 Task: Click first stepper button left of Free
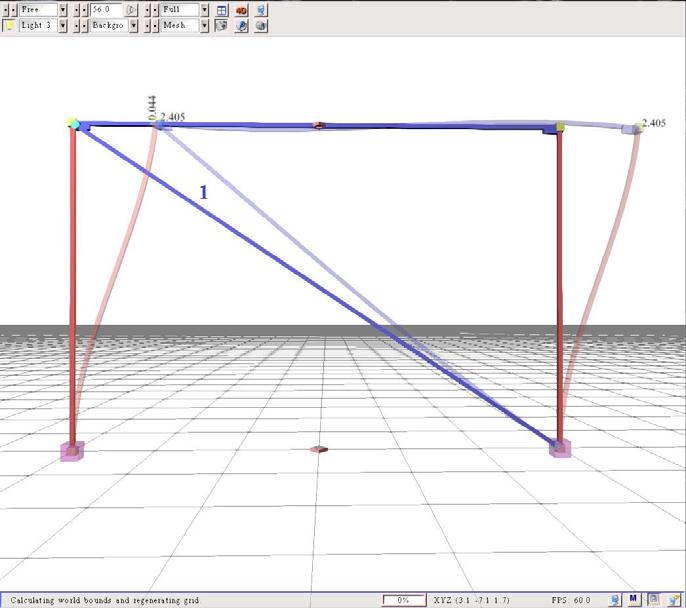tap(5, 9)
